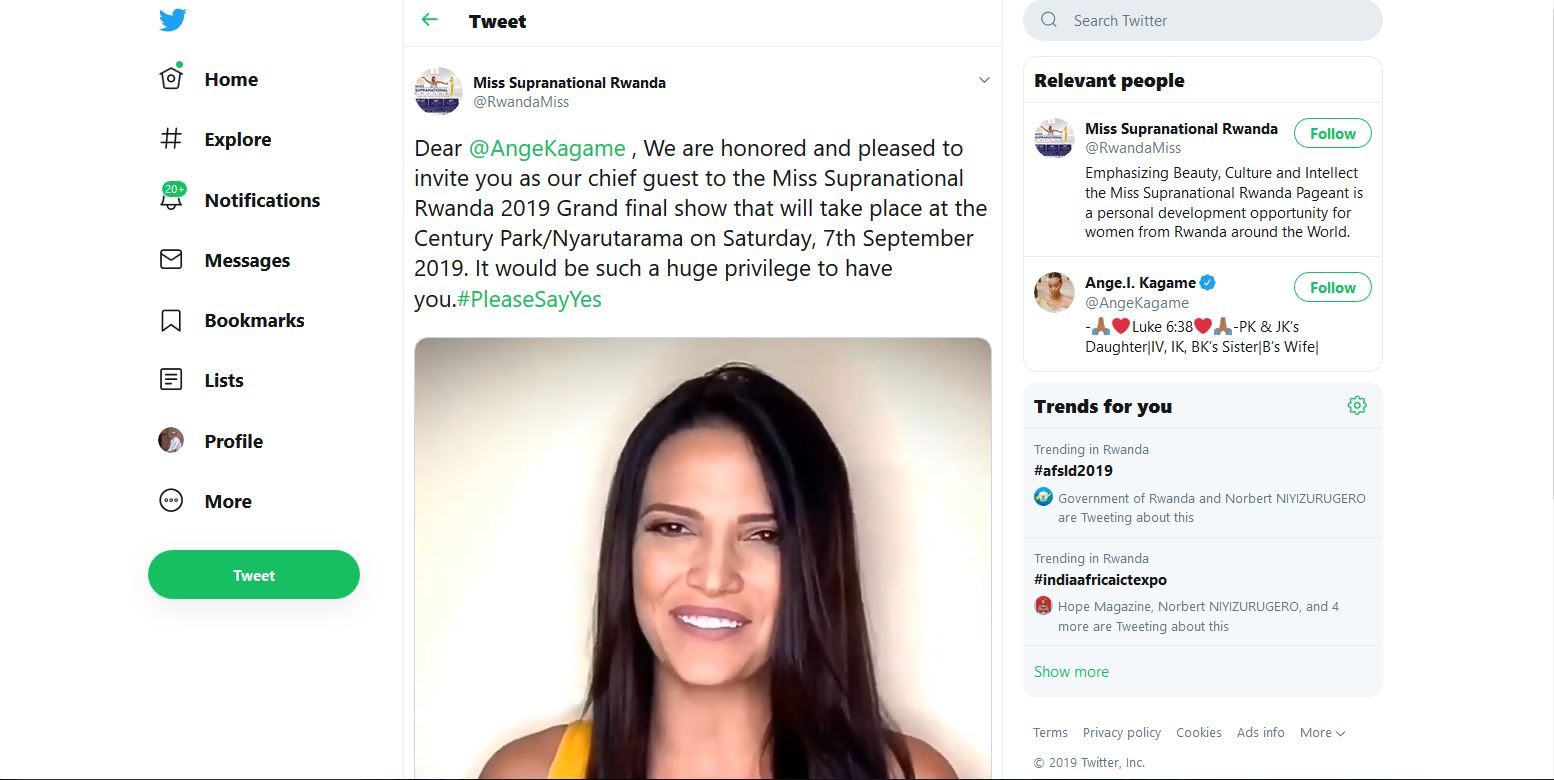Click the Notifications bell icon
The image size is (1554, 780).
(172, 199)
